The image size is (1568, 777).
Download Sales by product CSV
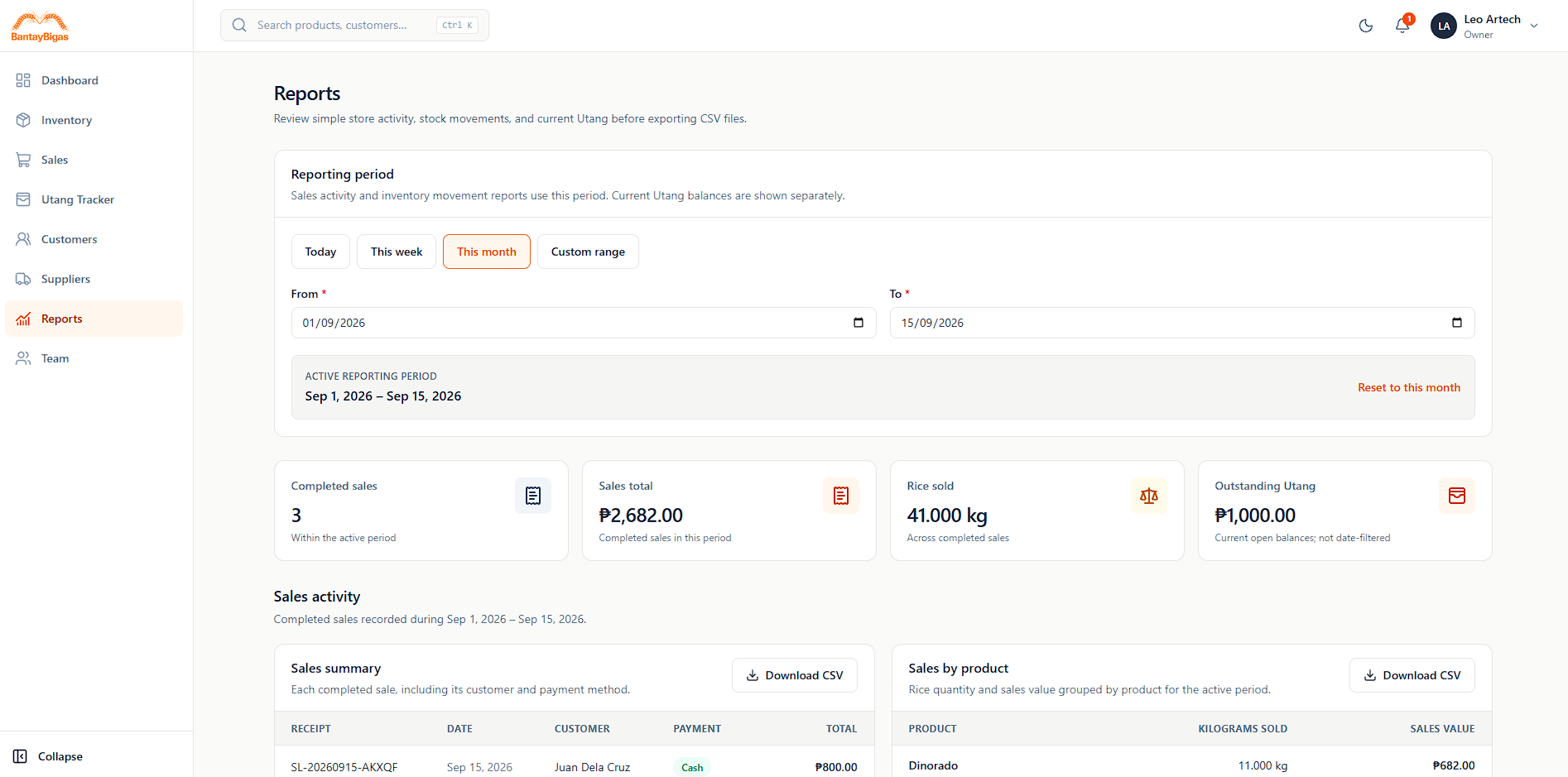pyautogui.click(x=1412, y=675)
